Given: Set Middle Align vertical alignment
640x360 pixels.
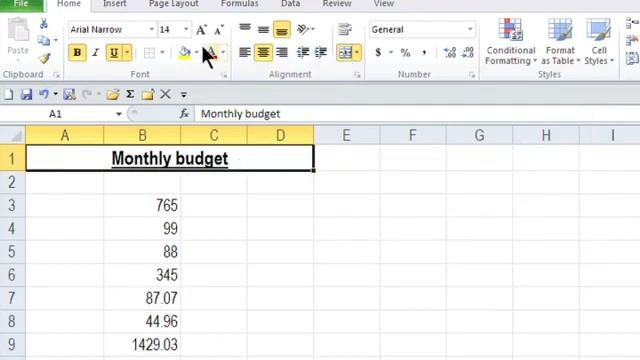Looking at the screenshot, I should [x=263, y=29].
